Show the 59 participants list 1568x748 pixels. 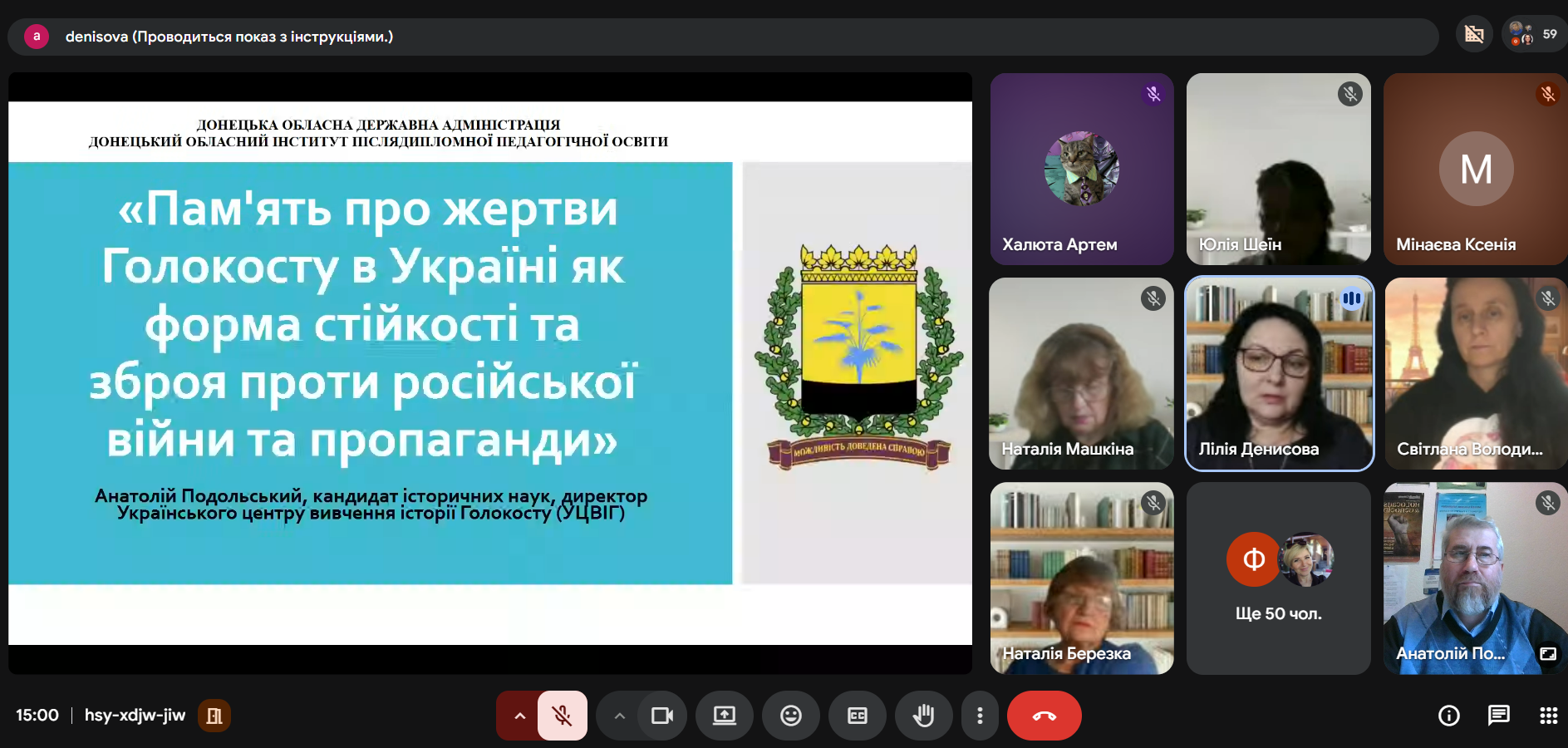tap(1534, 35)
